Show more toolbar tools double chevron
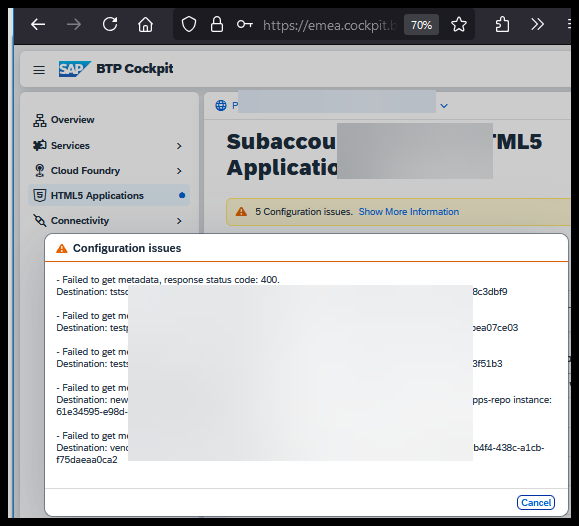 (537, 24)
